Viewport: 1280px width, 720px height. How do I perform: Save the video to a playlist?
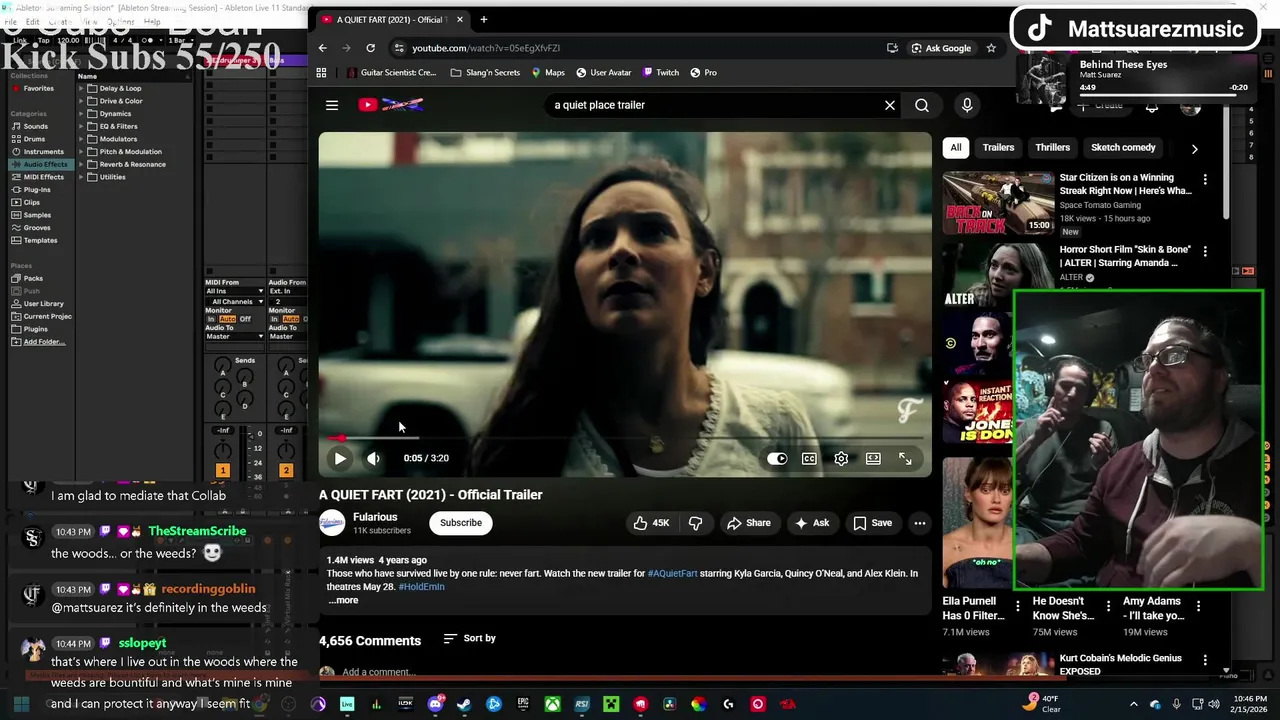[872, 523]
